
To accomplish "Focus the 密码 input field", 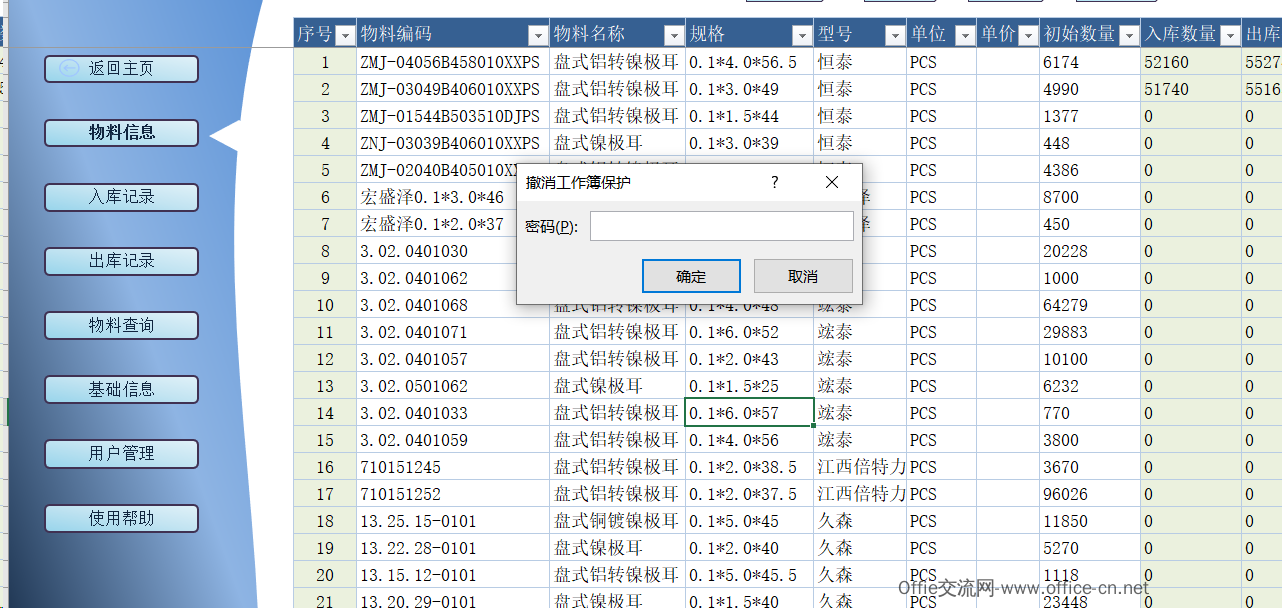I will click(721, 226).
